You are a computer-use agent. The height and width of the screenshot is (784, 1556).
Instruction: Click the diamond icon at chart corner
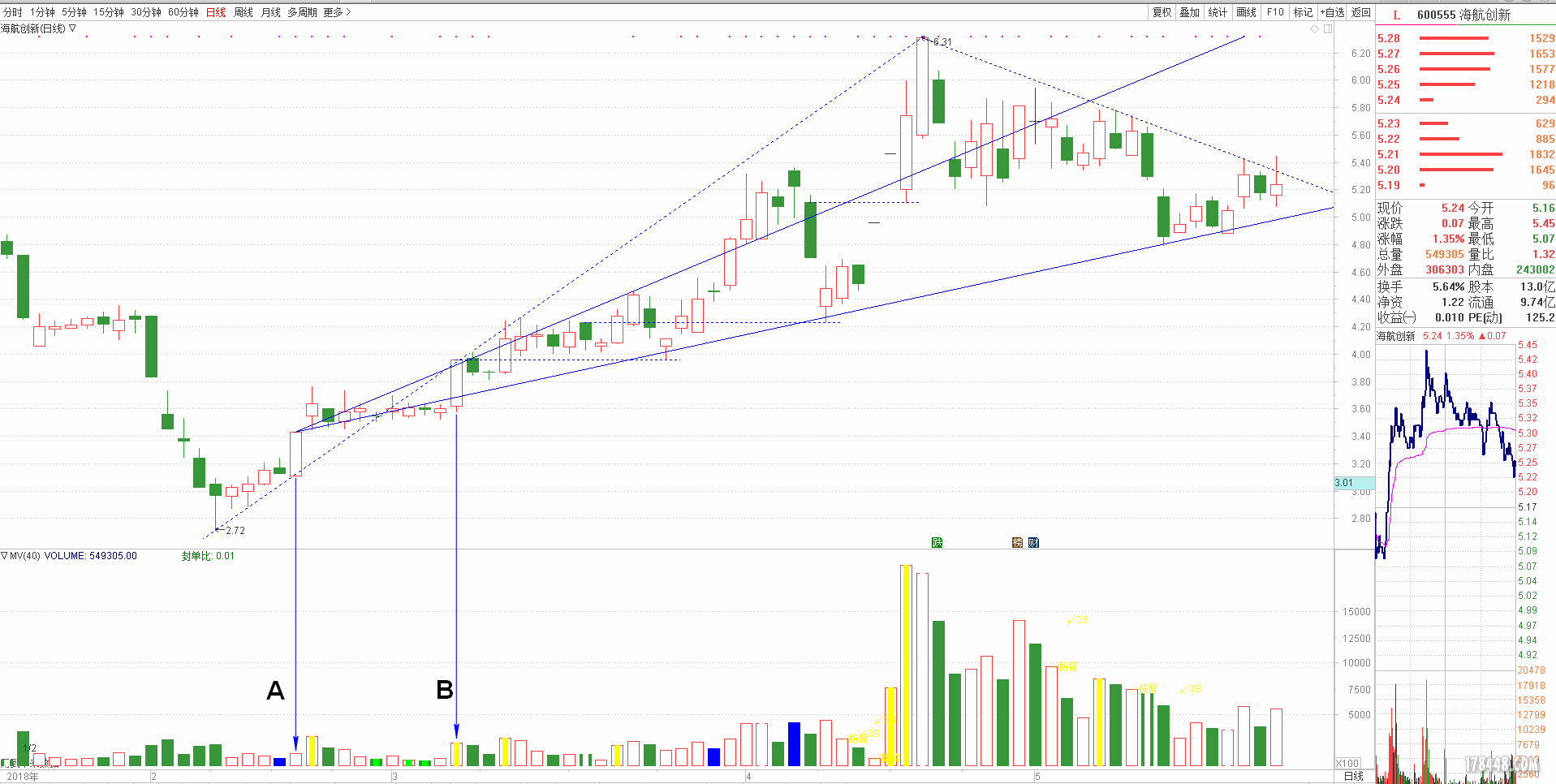click(1314, 28)
